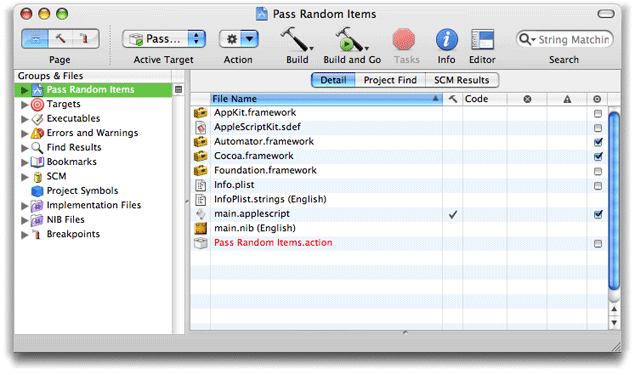Enable target checkbox for Foundation.framework
The height and width of the screenshot is (375, 635).
pos(598,172)
